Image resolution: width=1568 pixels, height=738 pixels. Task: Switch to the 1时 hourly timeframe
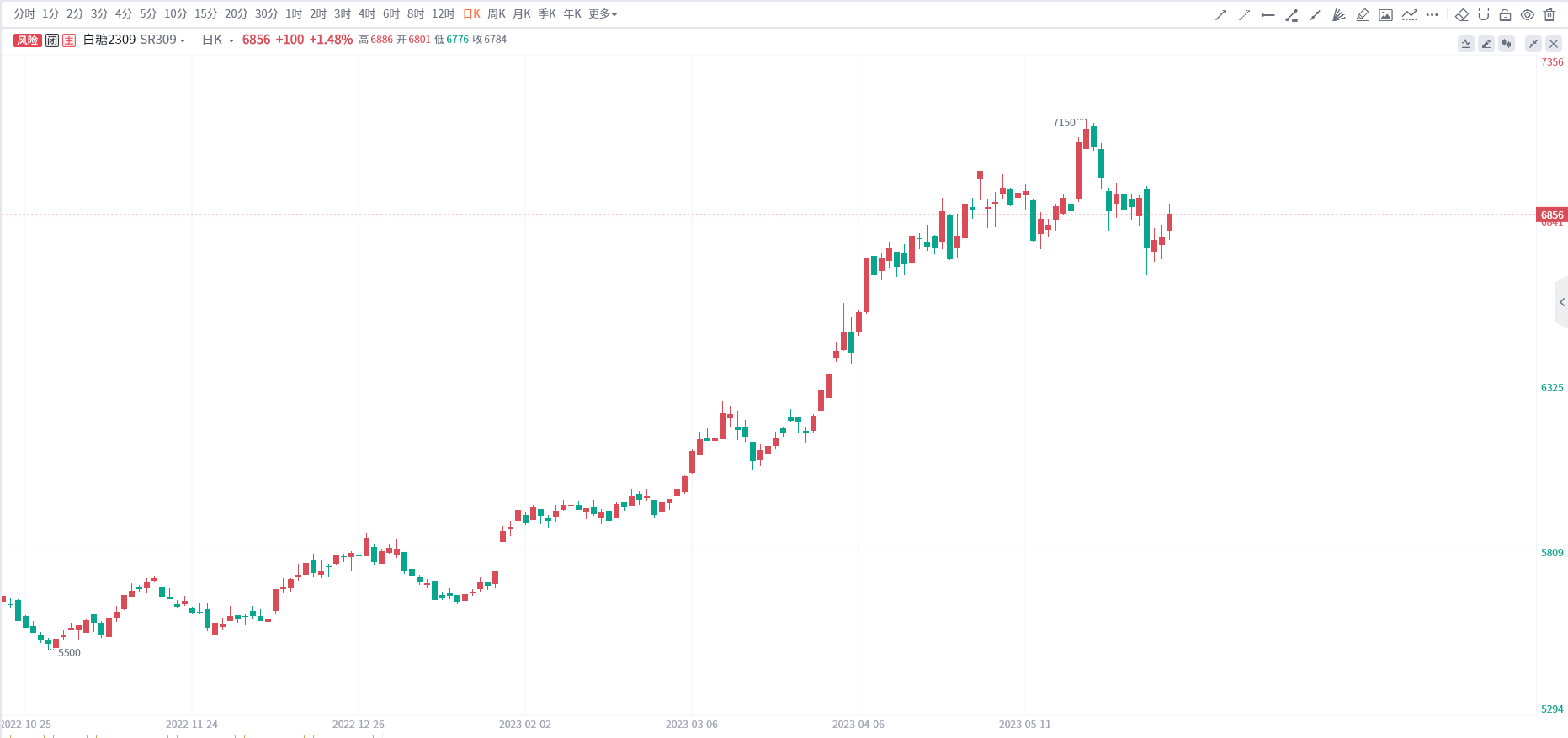coord(294,14)
